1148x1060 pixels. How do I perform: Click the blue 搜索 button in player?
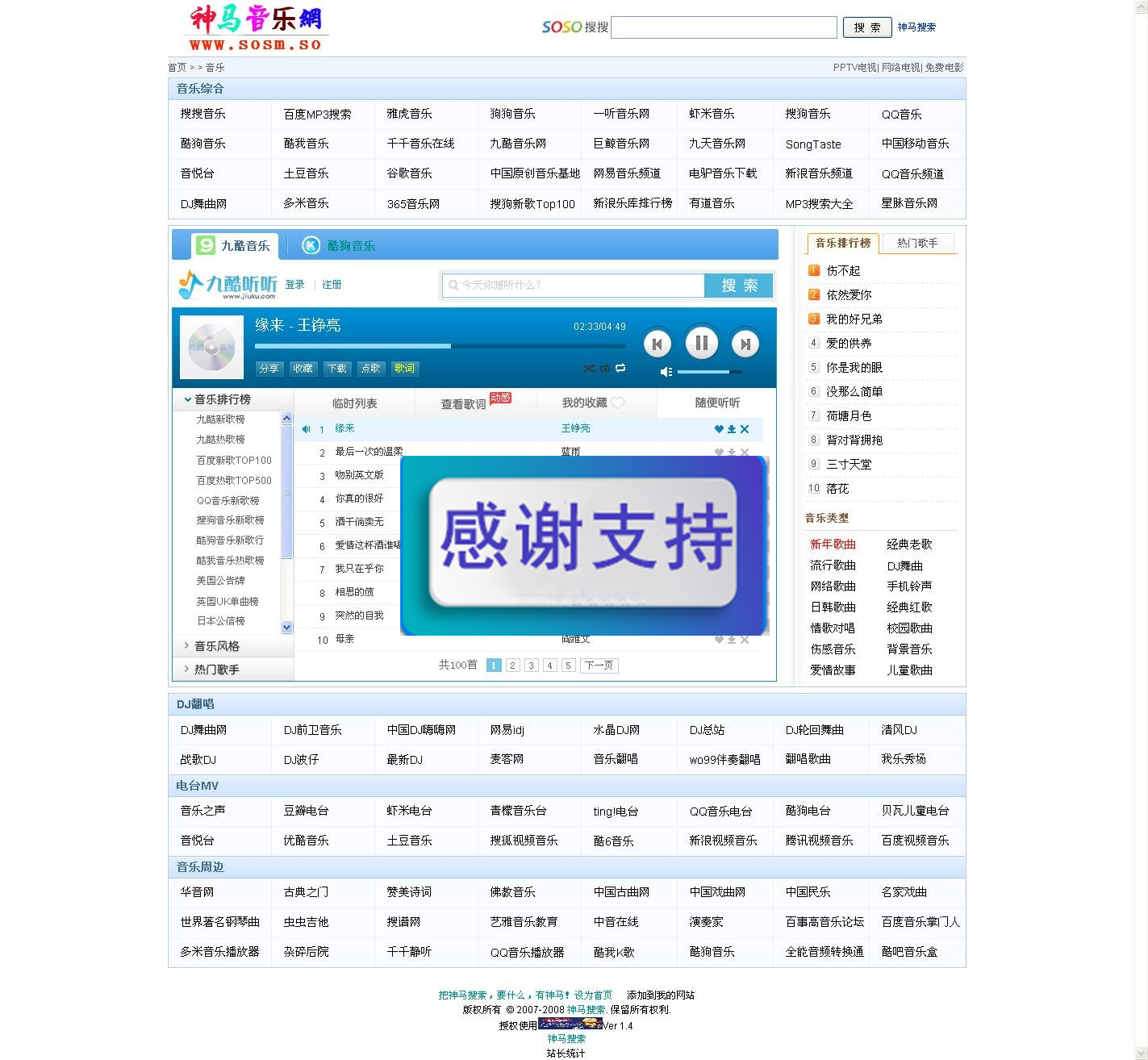(x=739, y=286)
